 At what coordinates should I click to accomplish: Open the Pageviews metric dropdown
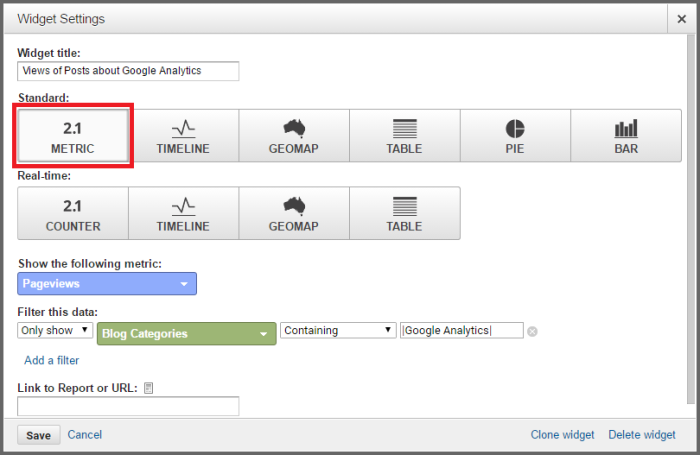click(107, 284)
